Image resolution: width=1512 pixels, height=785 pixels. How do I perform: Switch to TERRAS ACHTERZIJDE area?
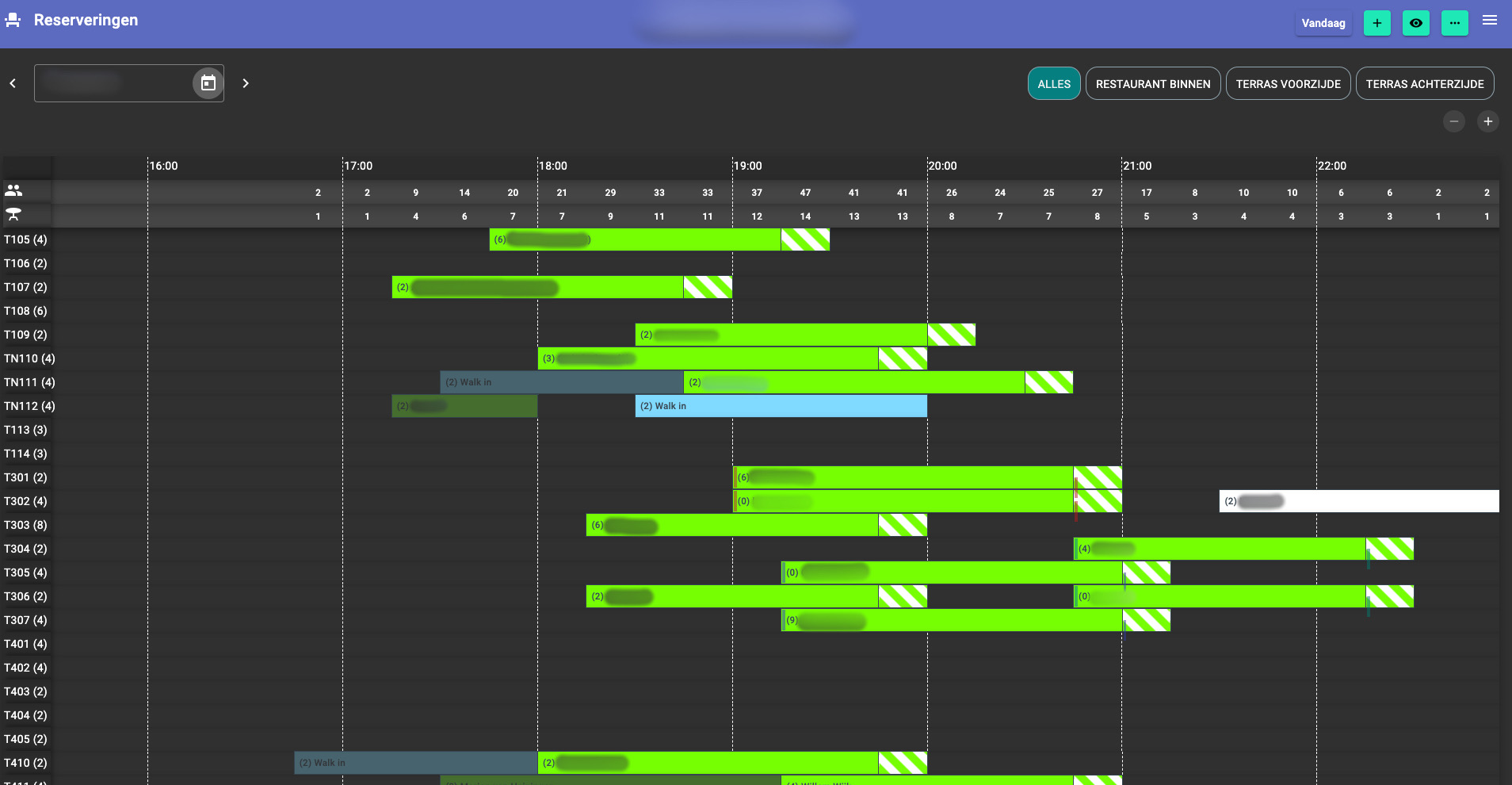point(1424,84)
